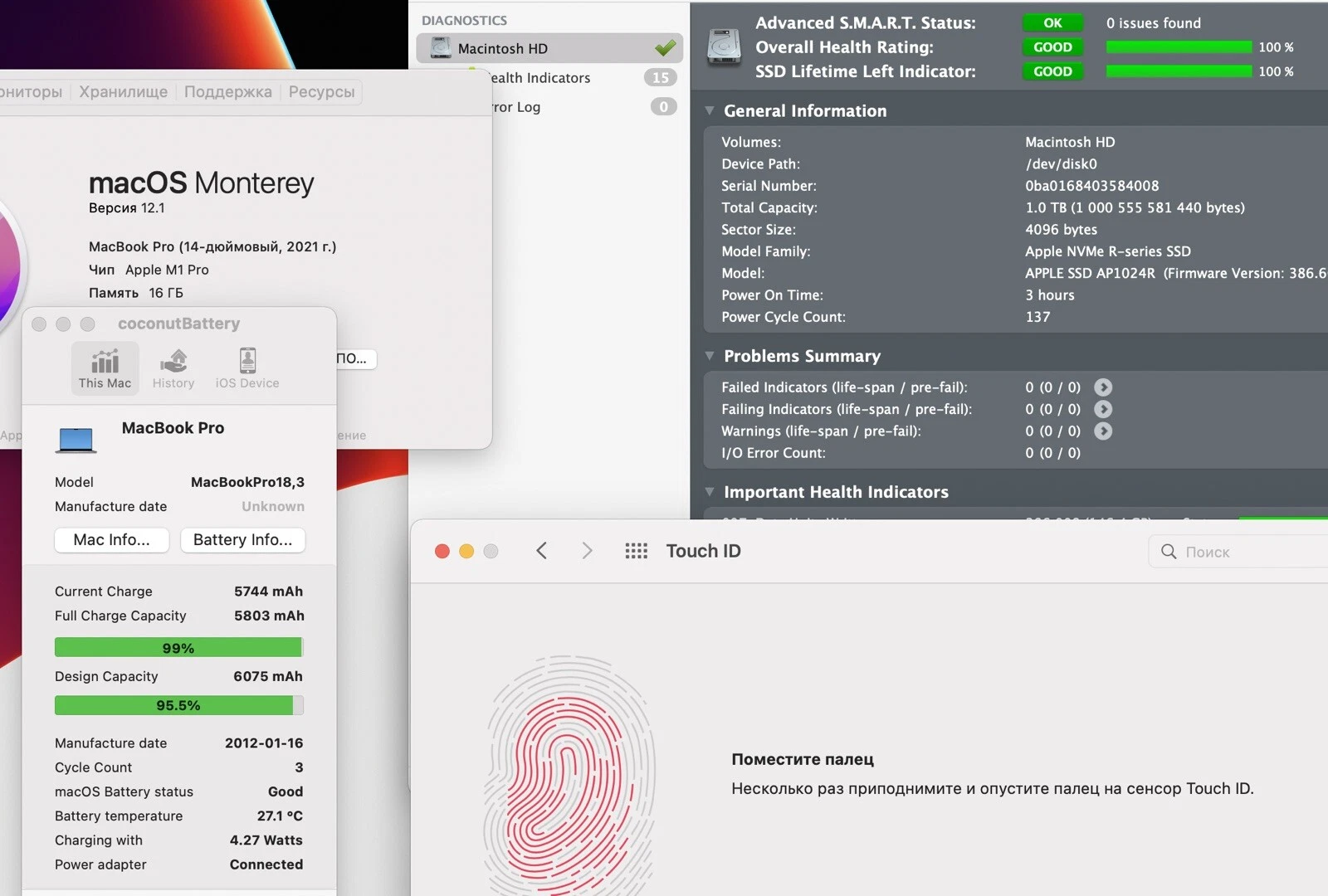Image resolution: width=1328 pixels, height=896 pixels.
Task: Collapse Important Health Indicators section
Action: 710,492
